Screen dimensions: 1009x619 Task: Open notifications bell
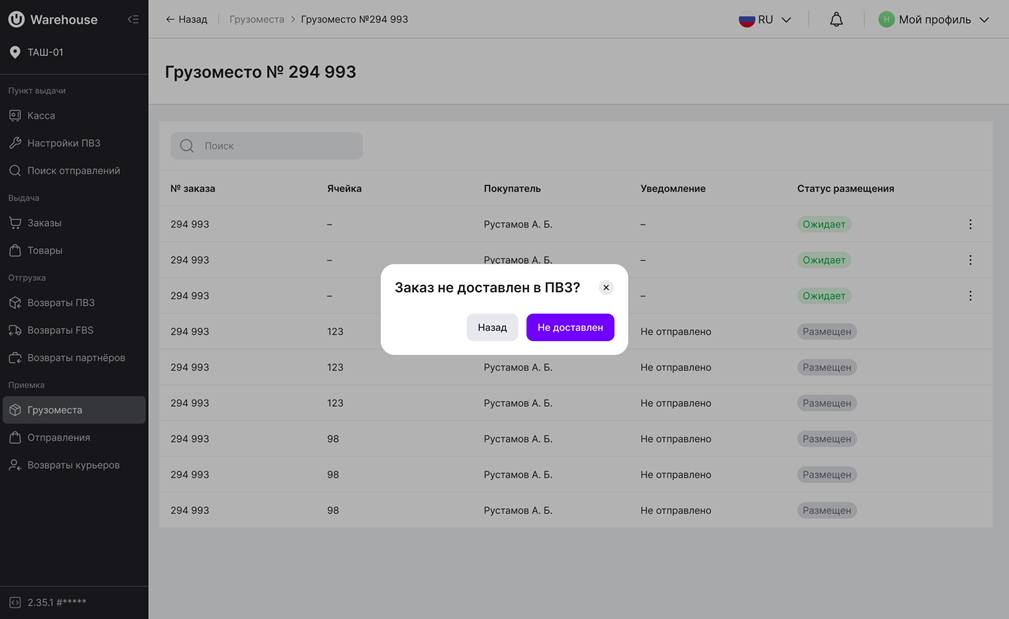[x=836, y=19]
